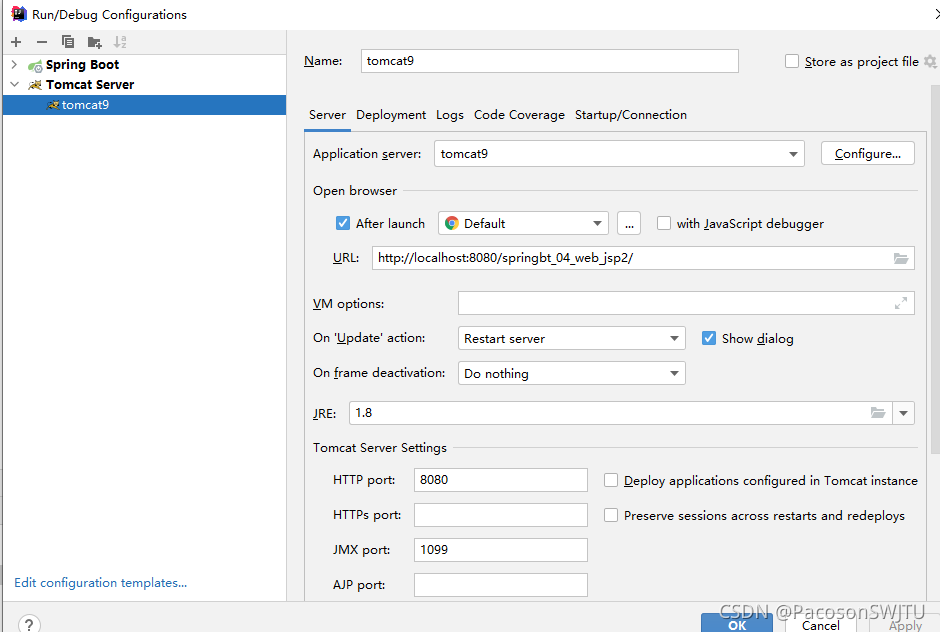
Task: Open the Default browser dropdown
Action: 523,224
